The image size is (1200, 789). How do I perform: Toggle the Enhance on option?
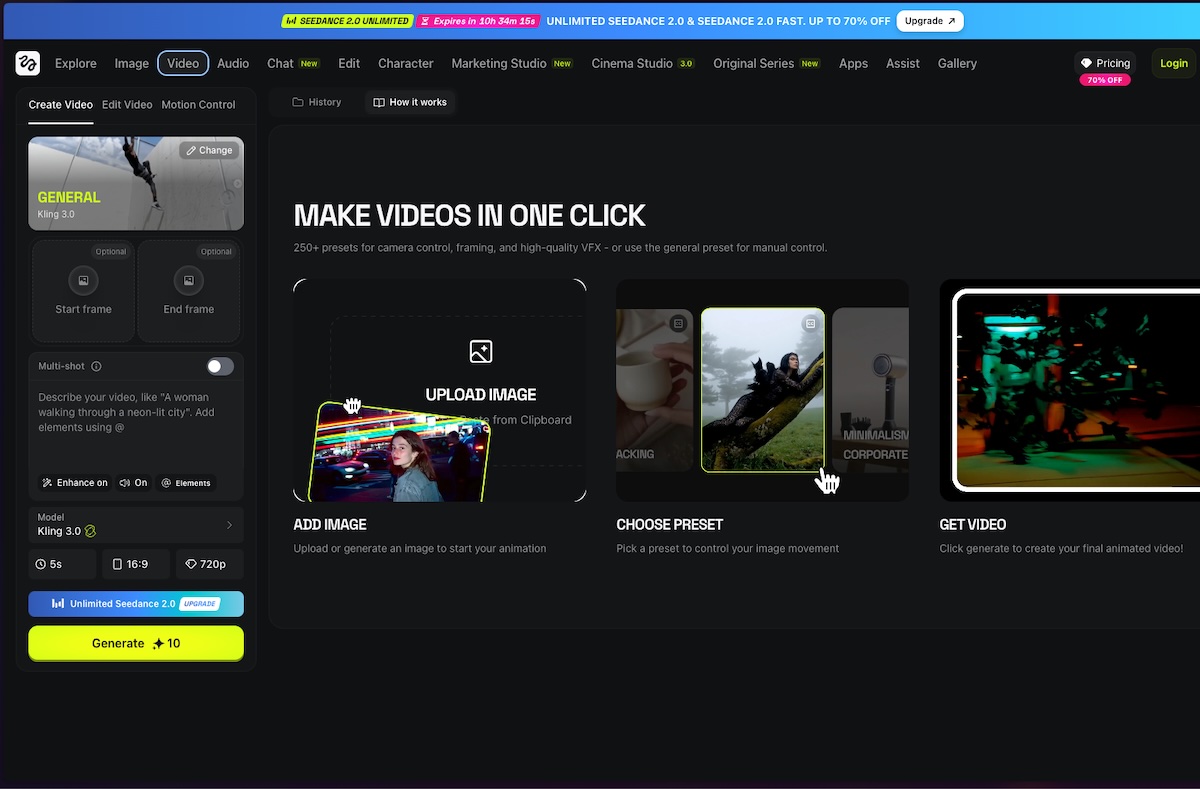[x=75, y=483]
